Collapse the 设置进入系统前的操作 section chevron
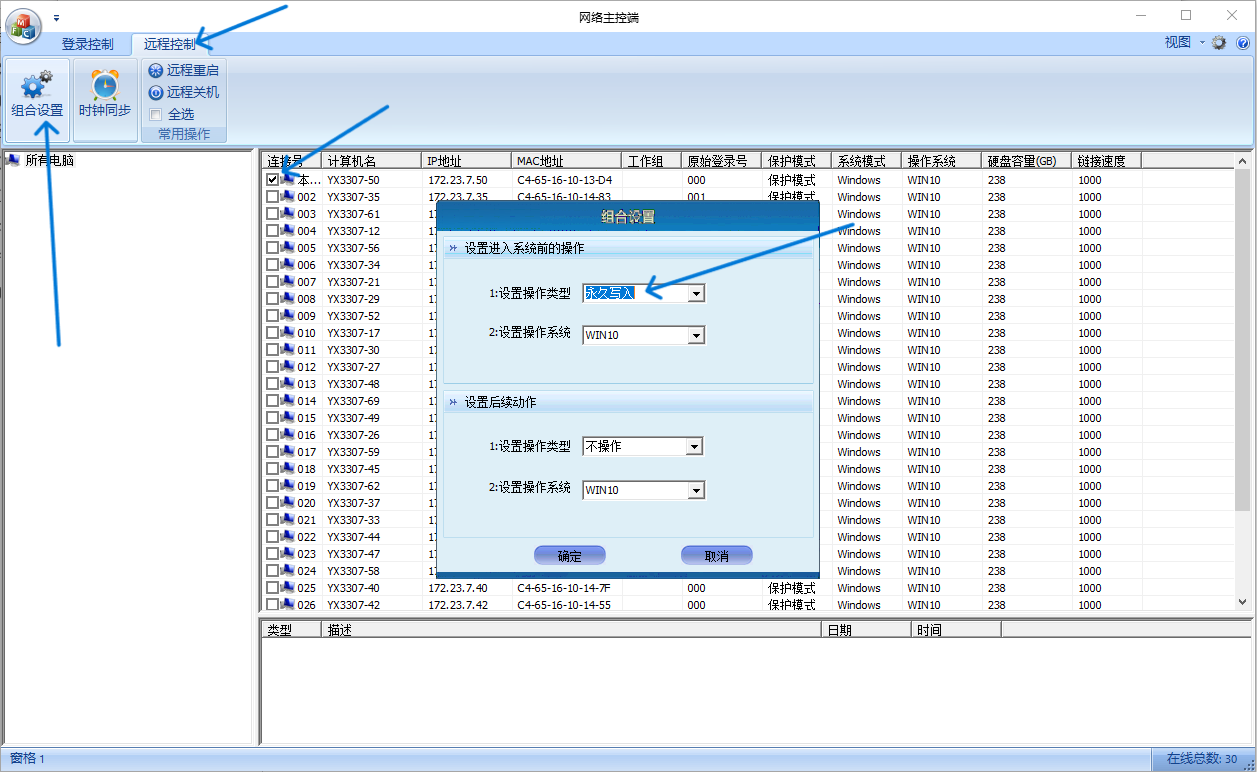This screenshot has height=772, width=1257. pyautogui.click(x=454, y=248)
